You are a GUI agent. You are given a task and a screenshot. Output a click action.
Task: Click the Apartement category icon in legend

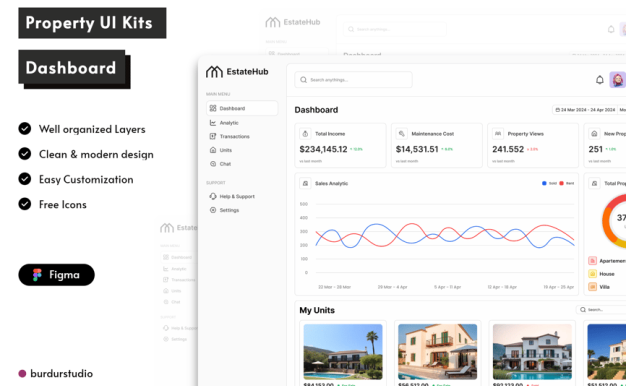[592, 261]
